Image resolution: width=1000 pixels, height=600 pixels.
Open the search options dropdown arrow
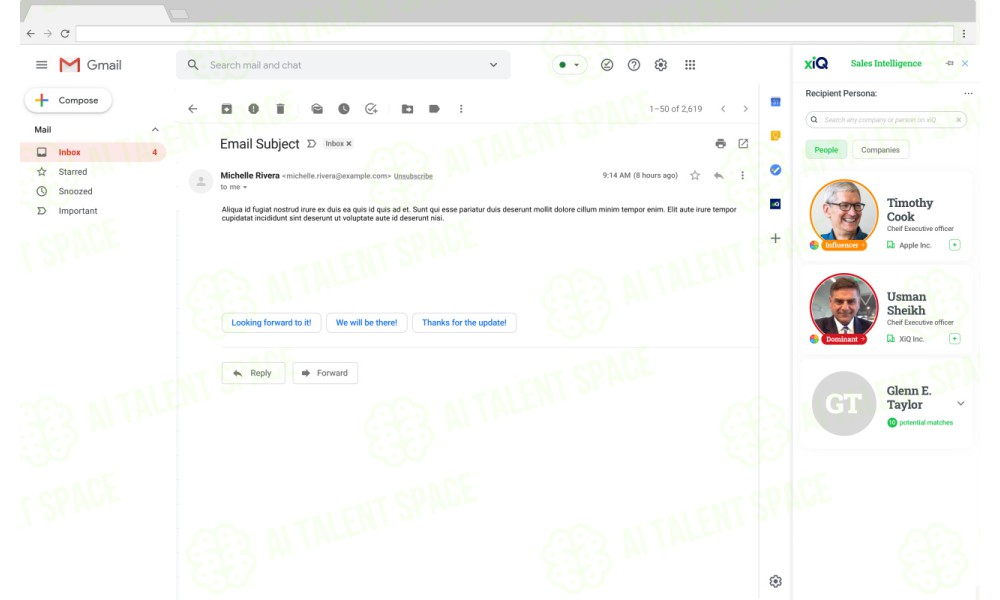(x=494, y=65)
